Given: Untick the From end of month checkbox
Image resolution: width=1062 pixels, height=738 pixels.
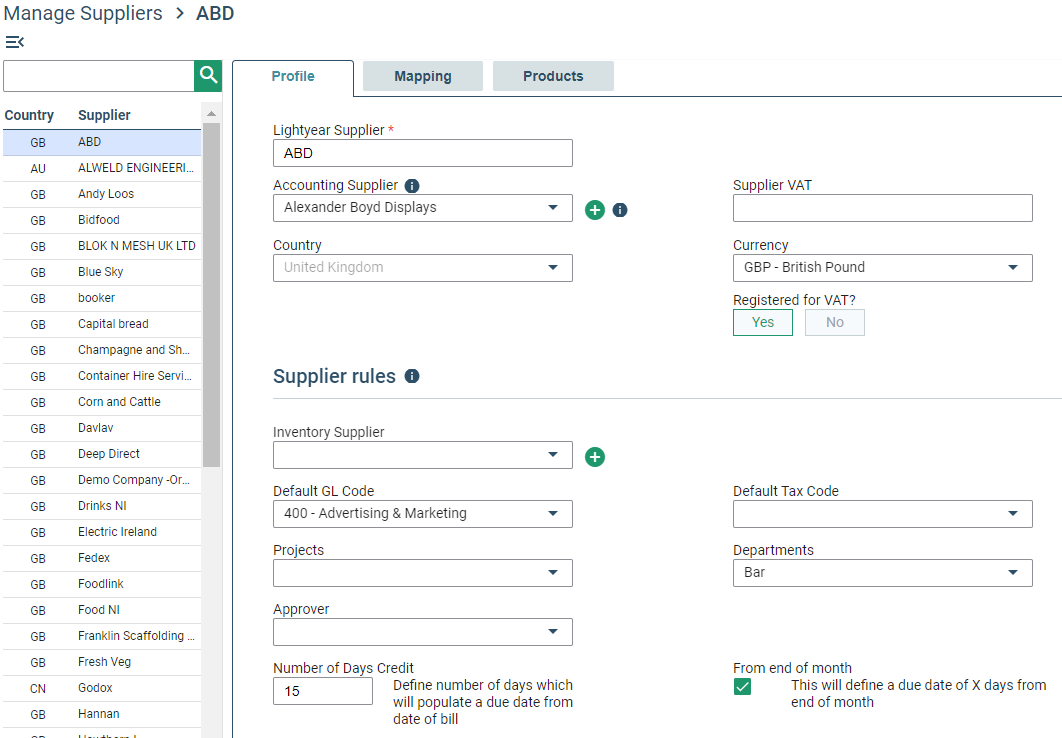Looking at the screenshot, I should (x=742, y=686).
